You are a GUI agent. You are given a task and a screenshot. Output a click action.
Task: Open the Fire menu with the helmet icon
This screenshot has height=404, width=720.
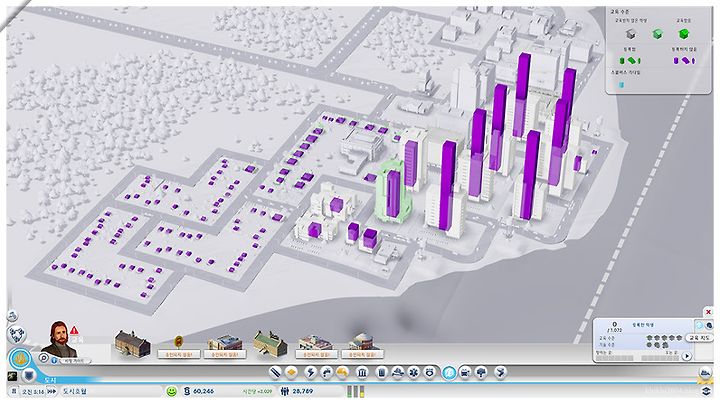point(398,372)
